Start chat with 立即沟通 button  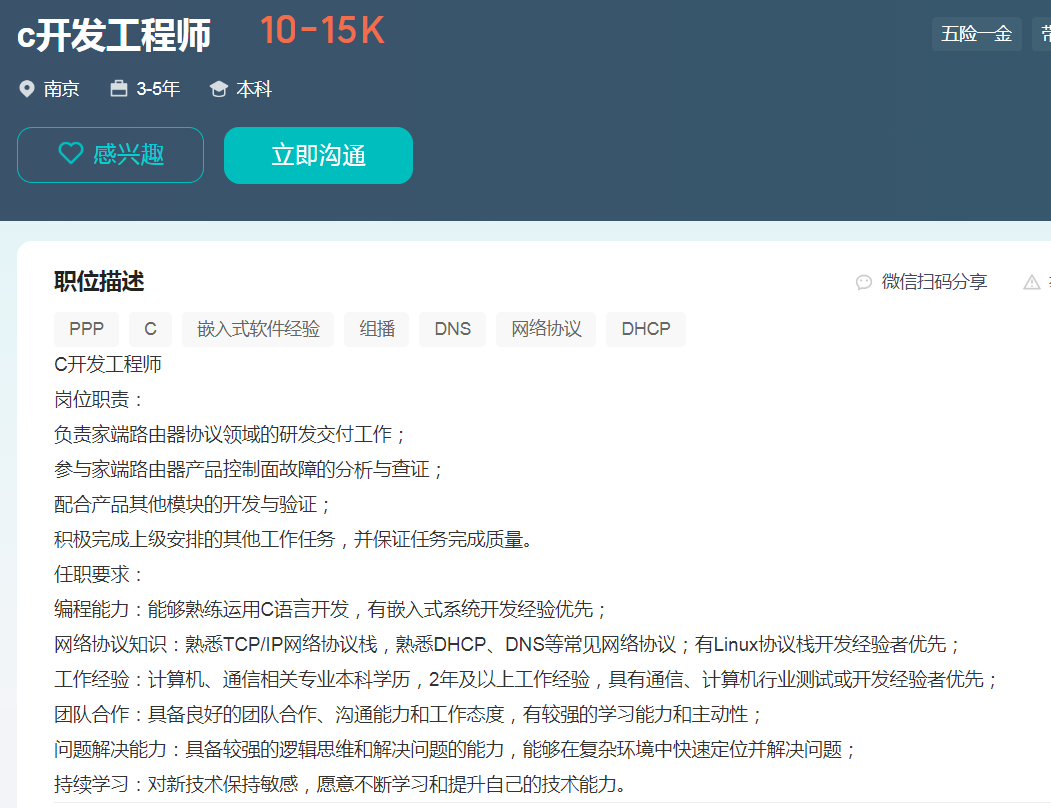point(318,155)
